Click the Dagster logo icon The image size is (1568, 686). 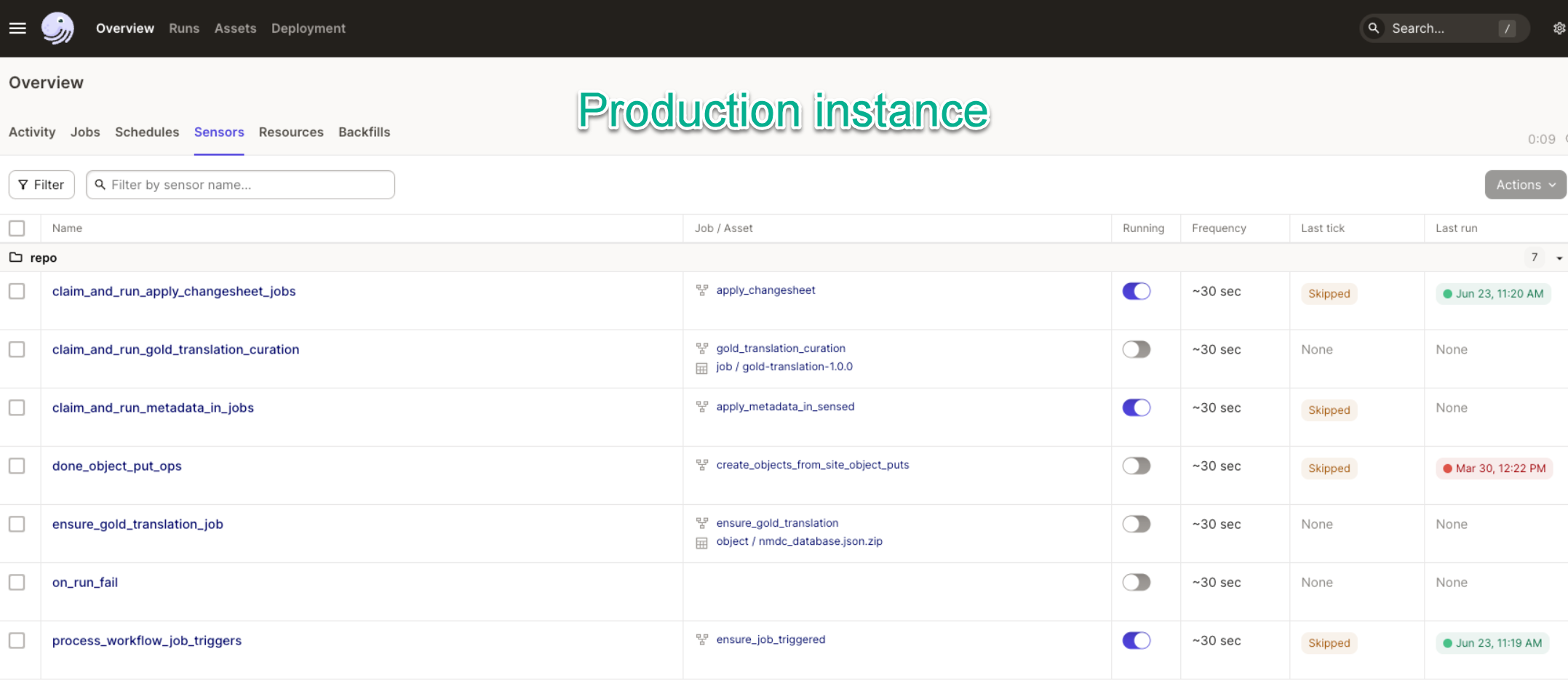(x=57, y=28)
